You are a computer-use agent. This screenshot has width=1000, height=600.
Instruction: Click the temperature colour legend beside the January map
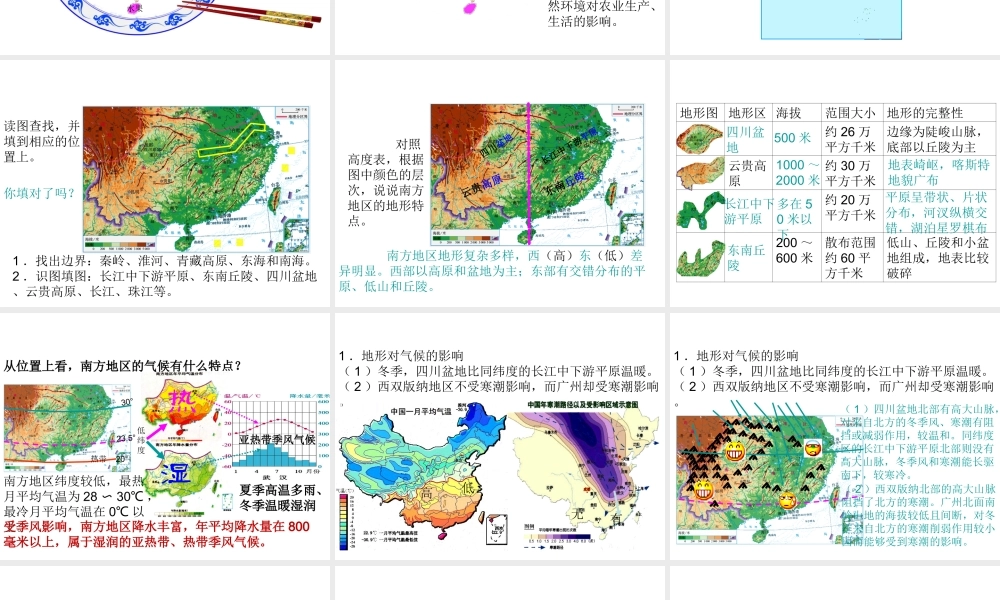[343, 522]
